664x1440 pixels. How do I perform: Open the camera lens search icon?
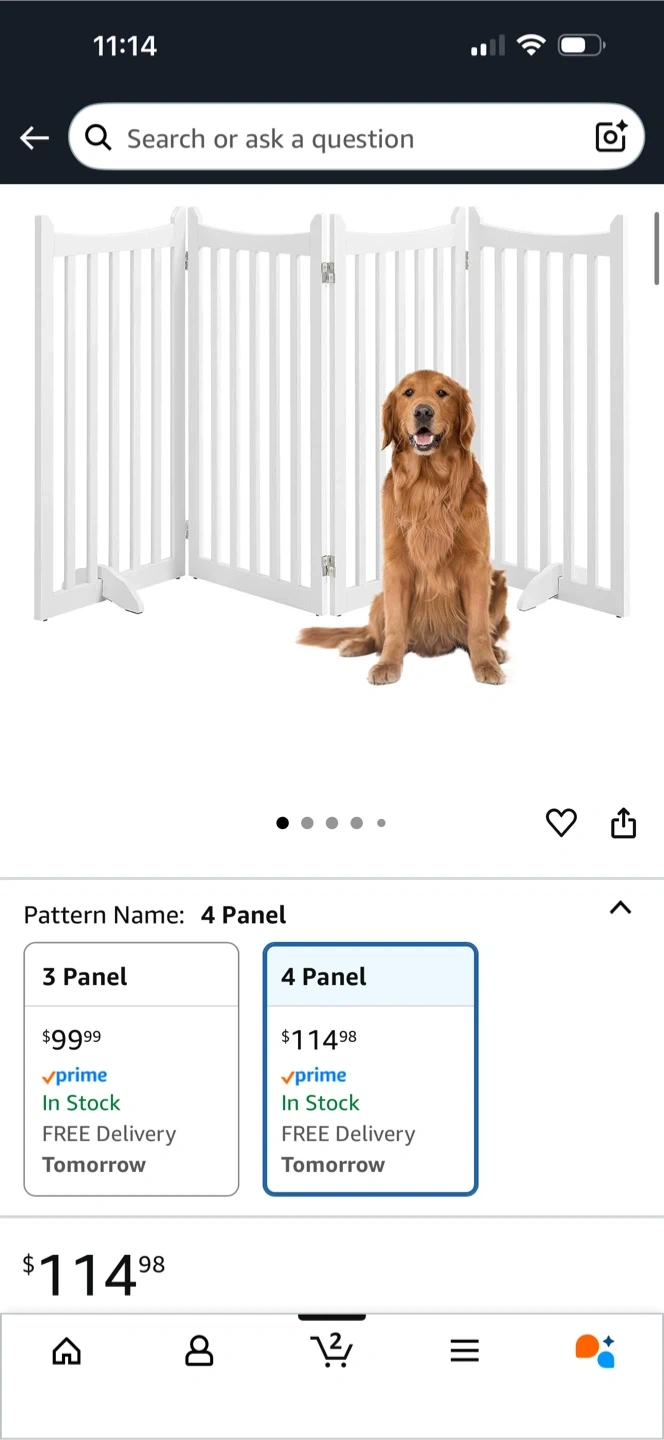(611, 137)
